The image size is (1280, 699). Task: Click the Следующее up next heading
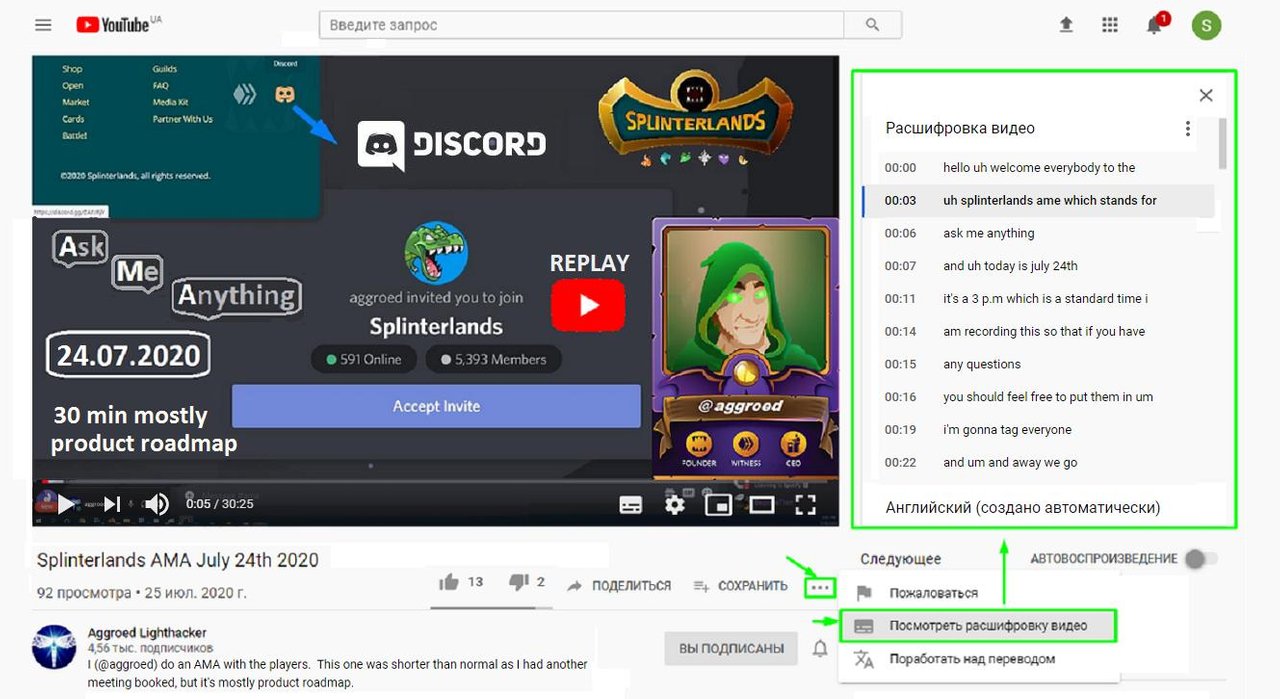pos(900,559)
